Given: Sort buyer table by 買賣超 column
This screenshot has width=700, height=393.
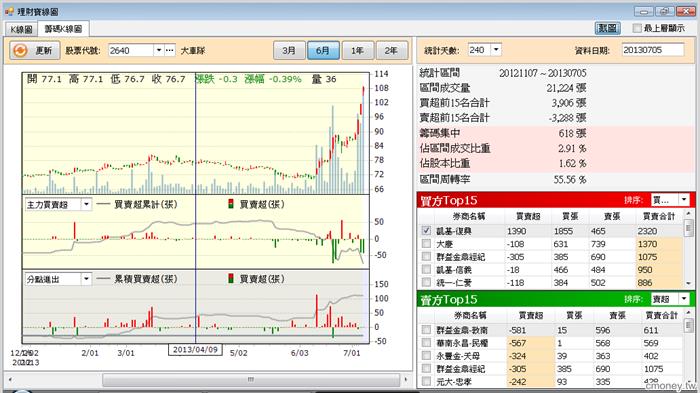Looking at the screenshot, I should coord(528,216).
